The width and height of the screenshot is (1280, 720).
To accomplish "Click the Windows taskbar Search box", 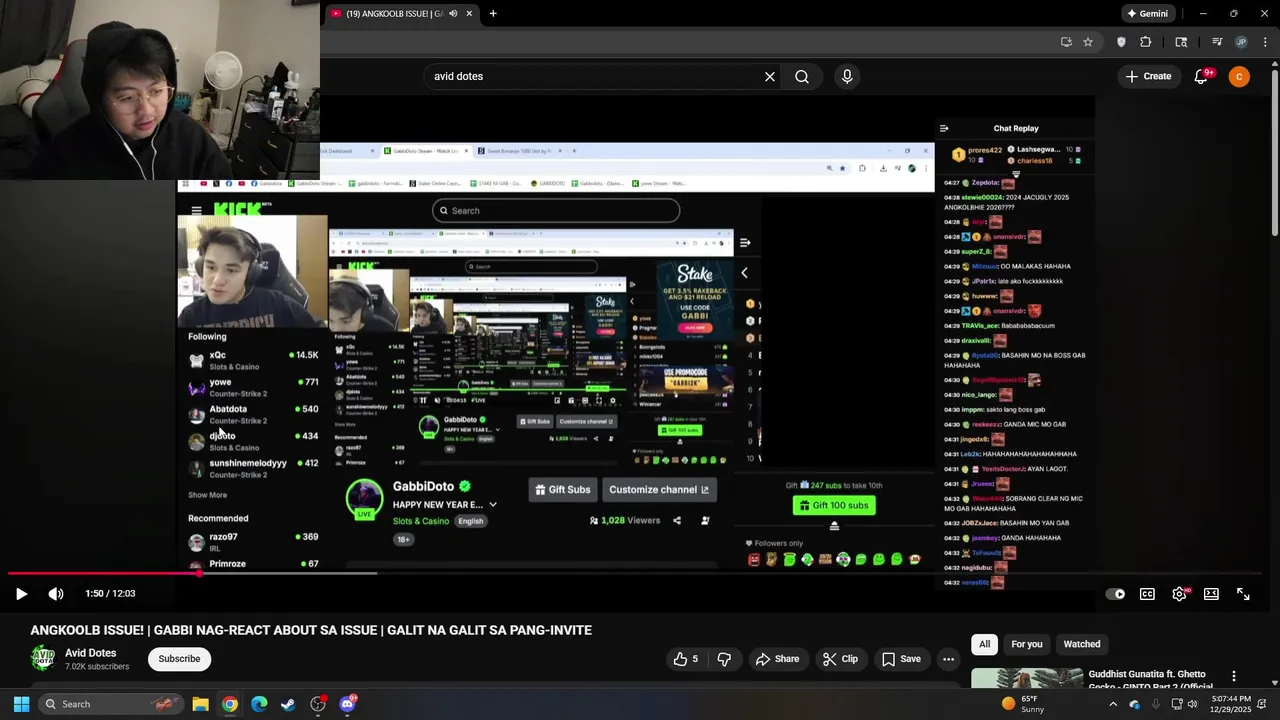I will click(x=110, y=704).
